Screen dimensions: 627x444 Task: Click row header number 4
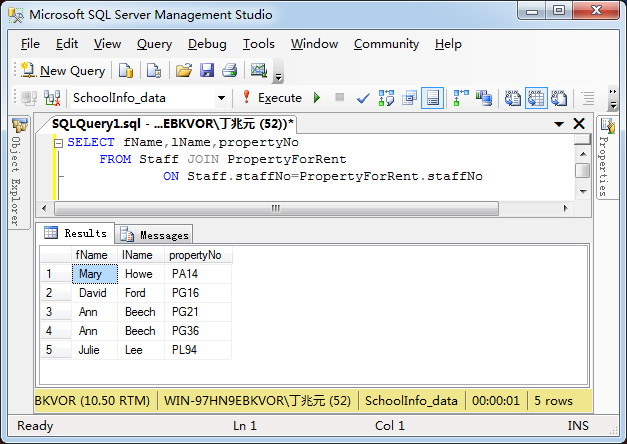tap(56, 331)
